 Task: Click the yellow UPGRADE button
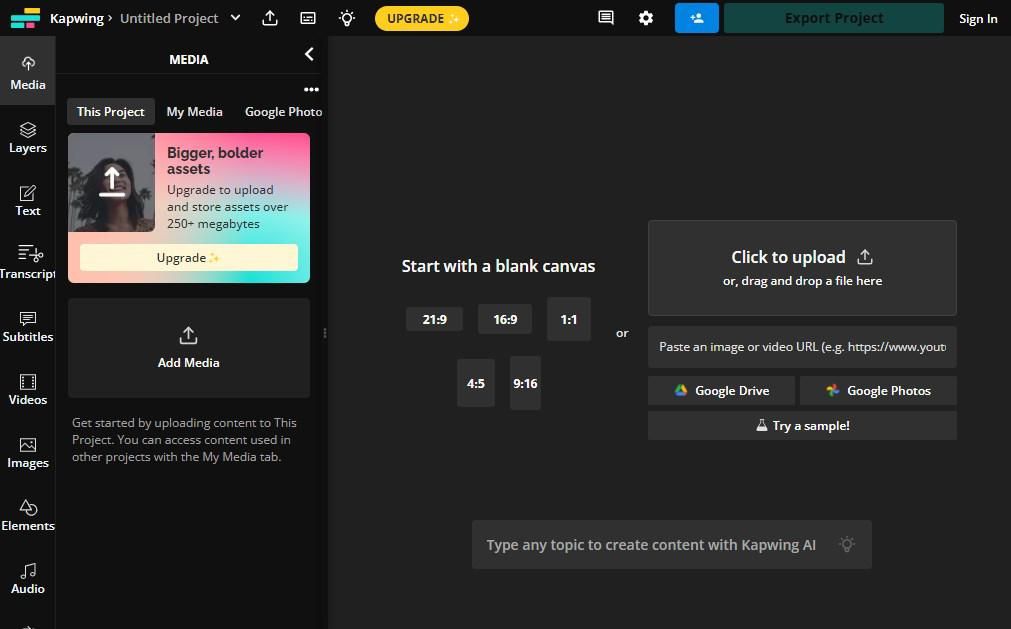point(422,18)
